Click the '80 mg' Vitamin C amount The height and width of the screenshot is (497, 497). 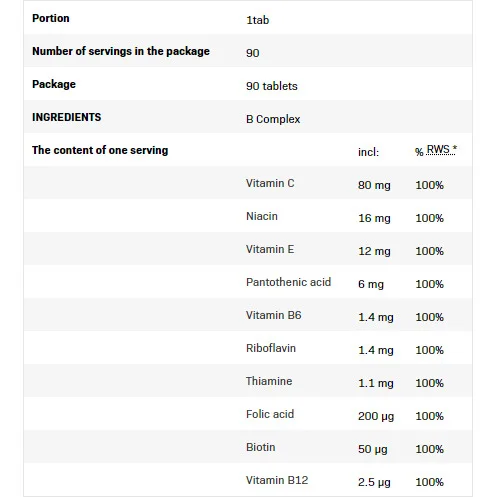point(374,185)
